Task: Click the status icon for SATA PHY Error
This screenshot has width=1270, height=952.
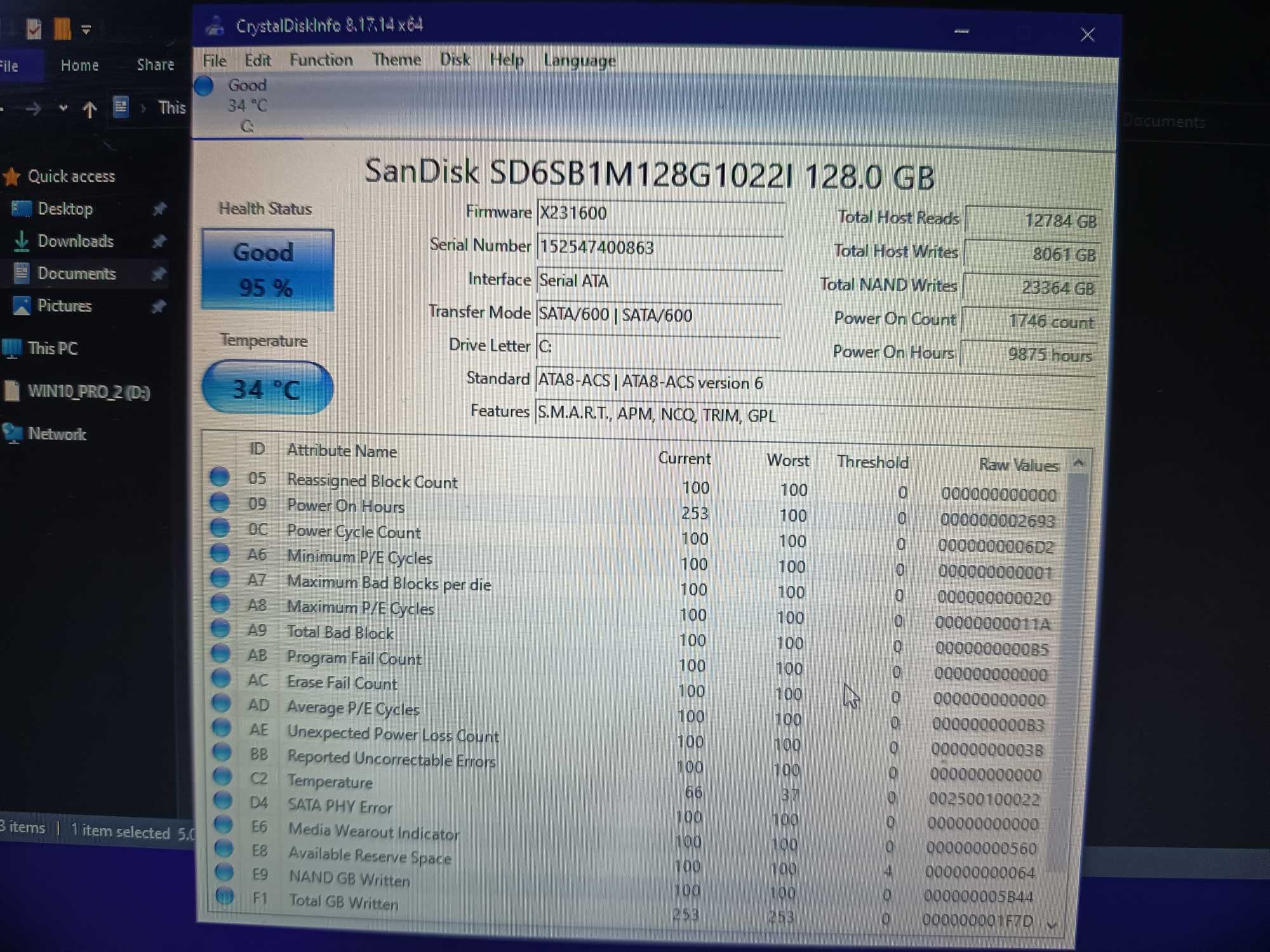Action: [222, 800]
